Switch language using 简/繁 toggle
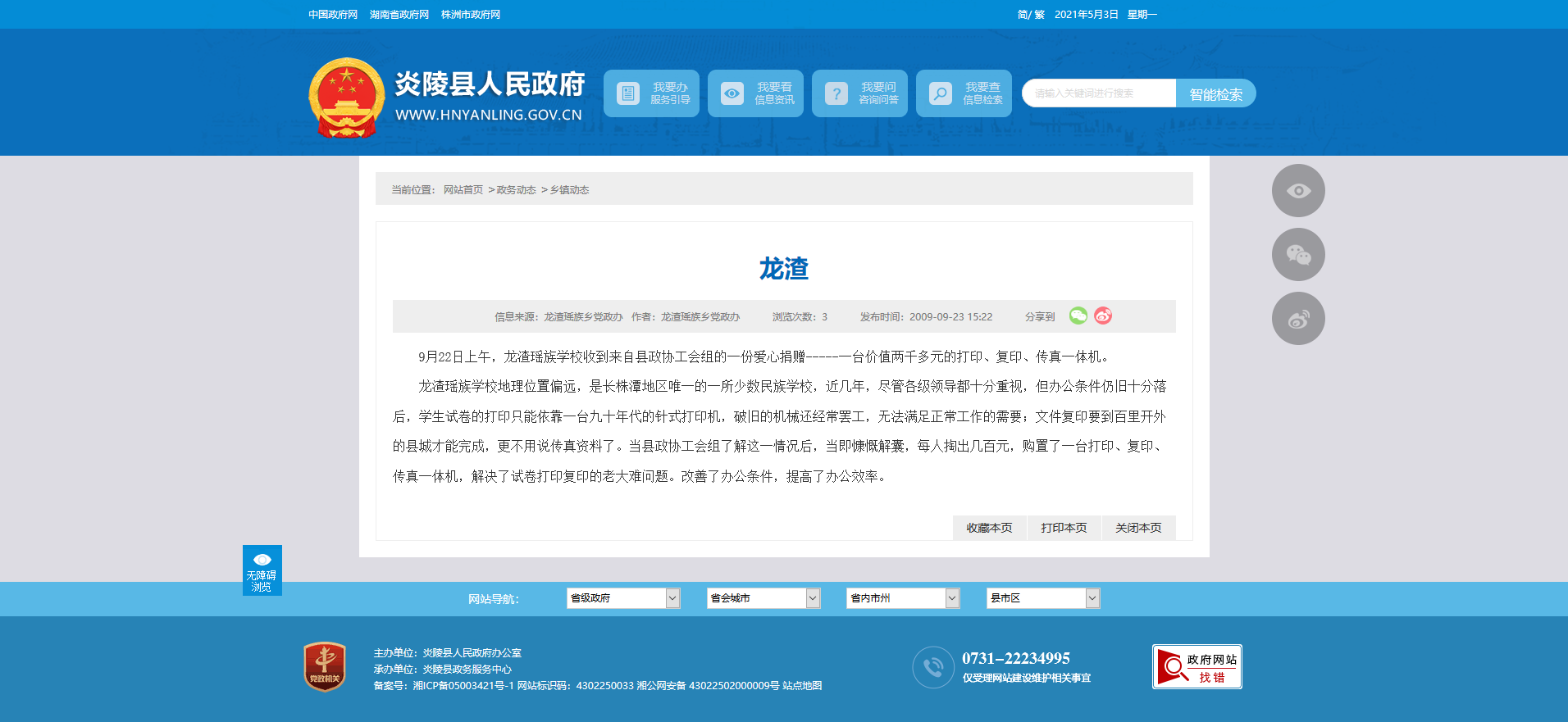 (x=1030, y=15)
